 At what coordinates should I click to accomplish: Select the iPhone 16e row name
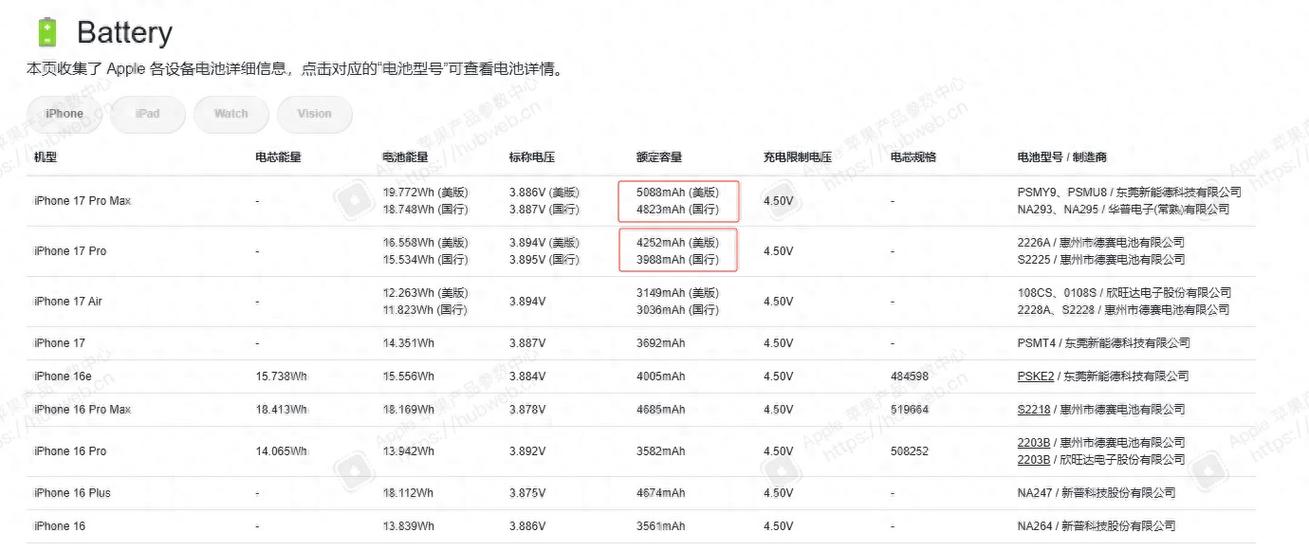[63, 376]
